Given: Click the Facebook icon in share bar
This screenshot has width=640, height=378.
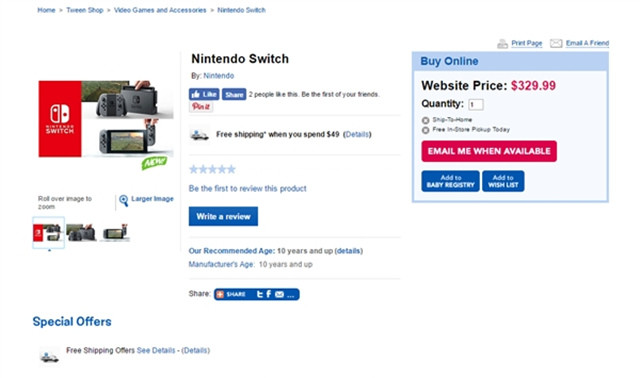Looking at the screenshot, I should (x=269, y=294).
